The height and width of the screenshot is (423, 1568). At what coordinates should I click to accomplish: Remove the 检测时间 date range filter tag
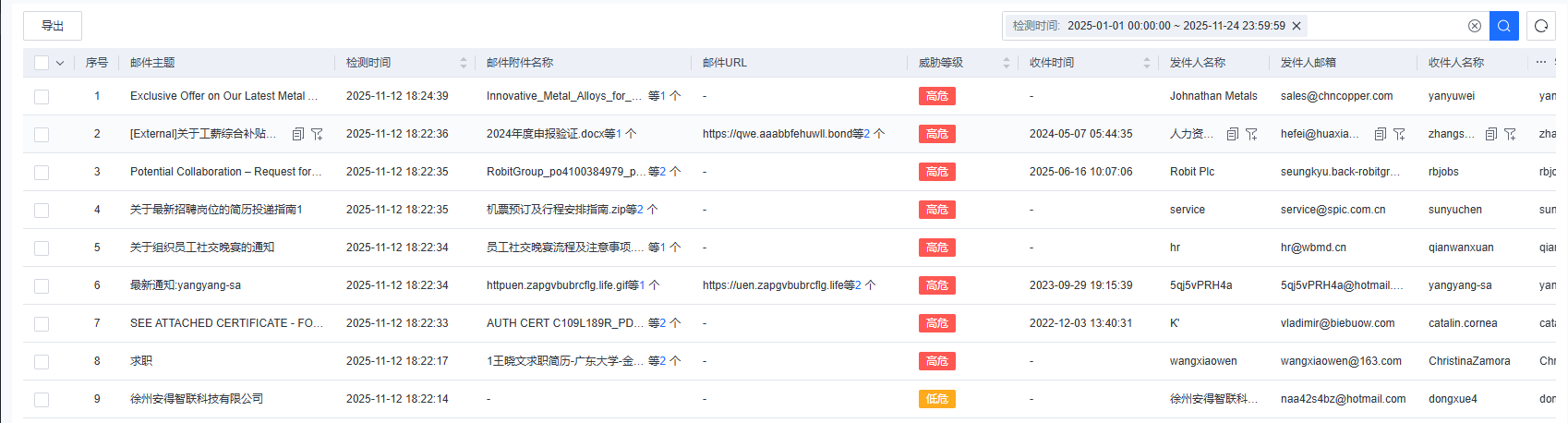[x=1297, y=26]
